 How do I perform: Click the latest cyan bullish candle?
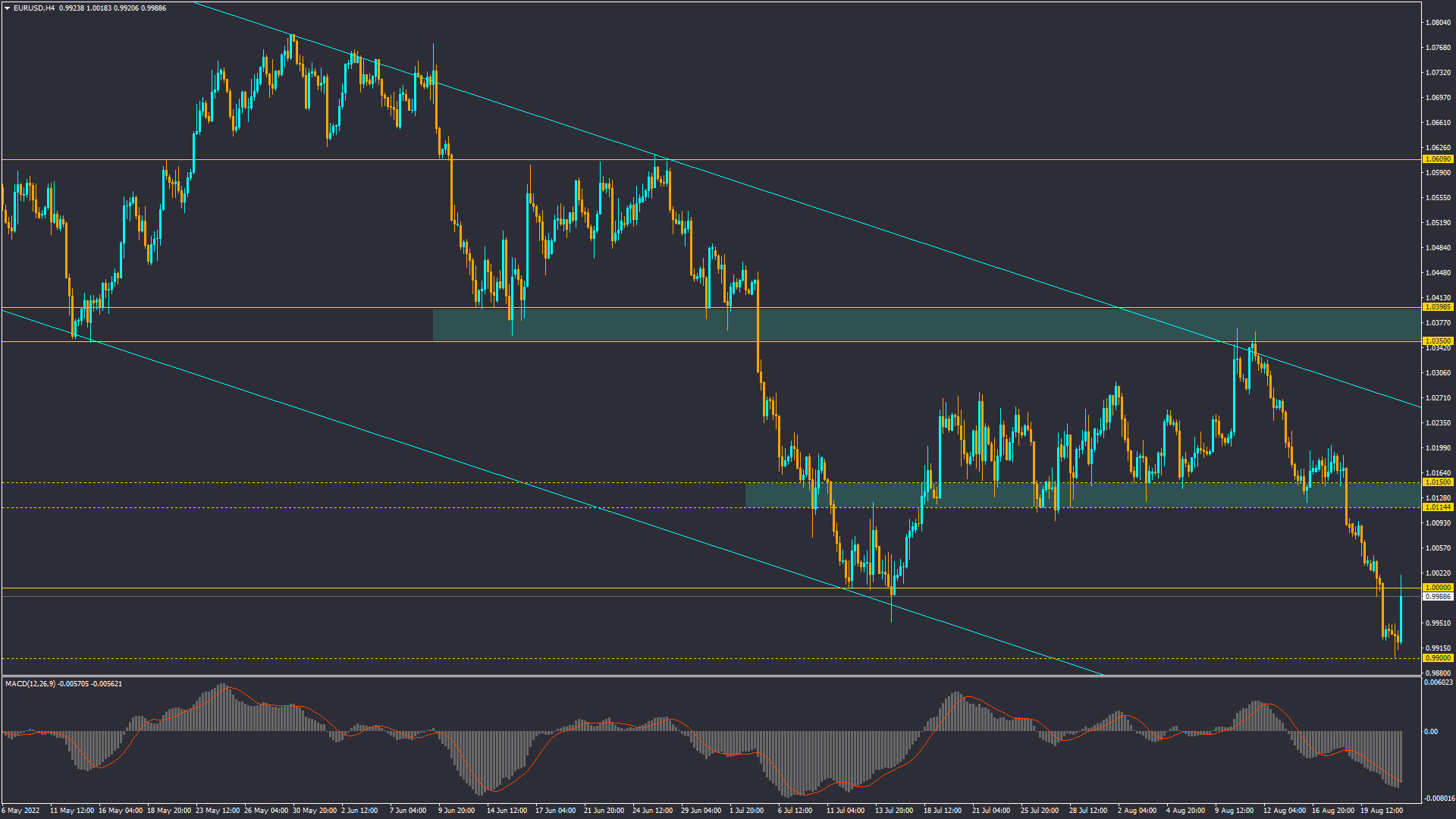click(1401, 618)
